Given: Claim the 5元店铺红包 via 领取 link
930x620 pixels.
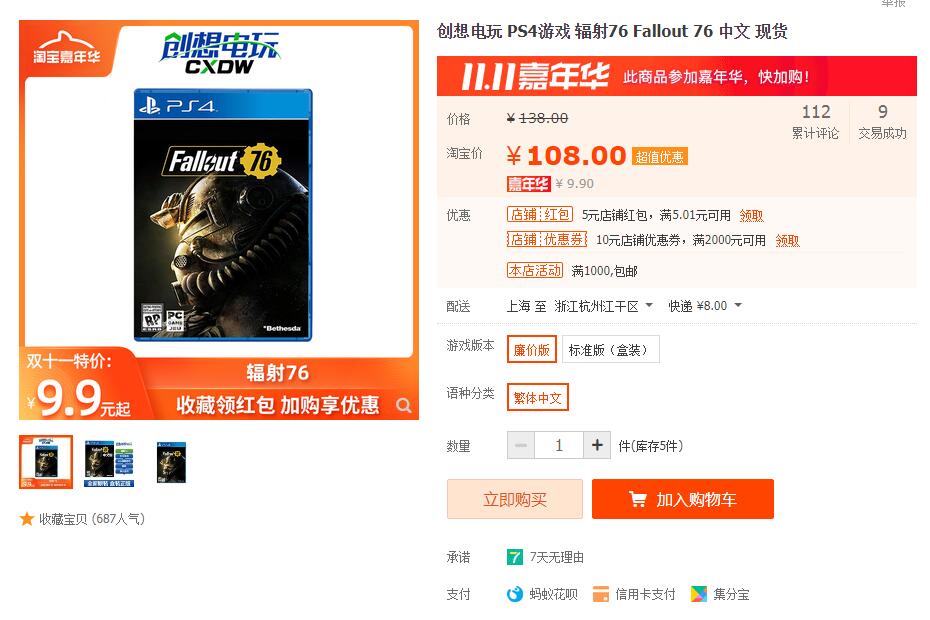Looking at the screenshot, I should [x=751, y=215].
